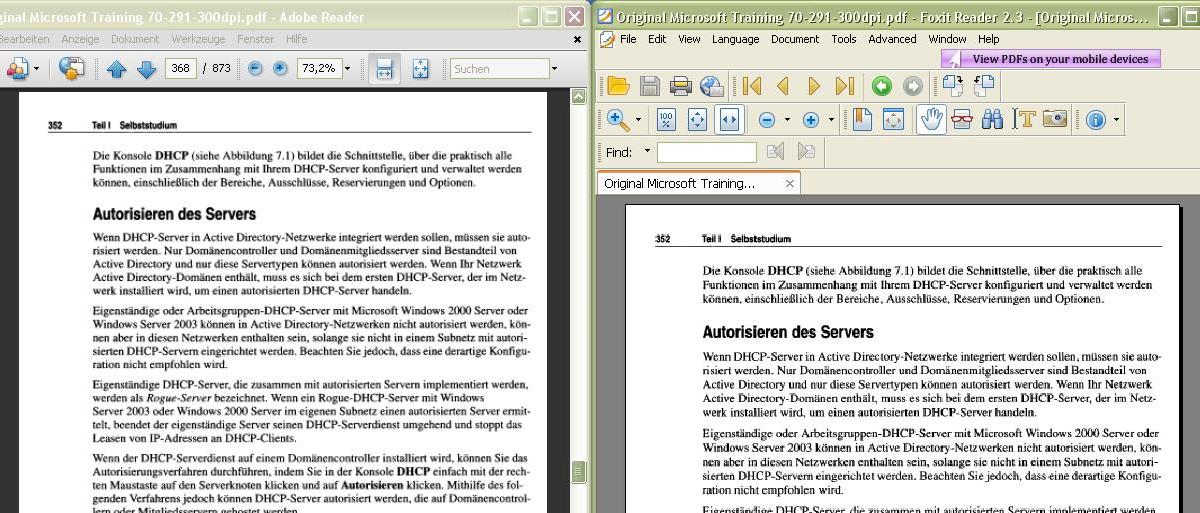Click the Email globe icon in Foxit

click(x=712, y=86)
